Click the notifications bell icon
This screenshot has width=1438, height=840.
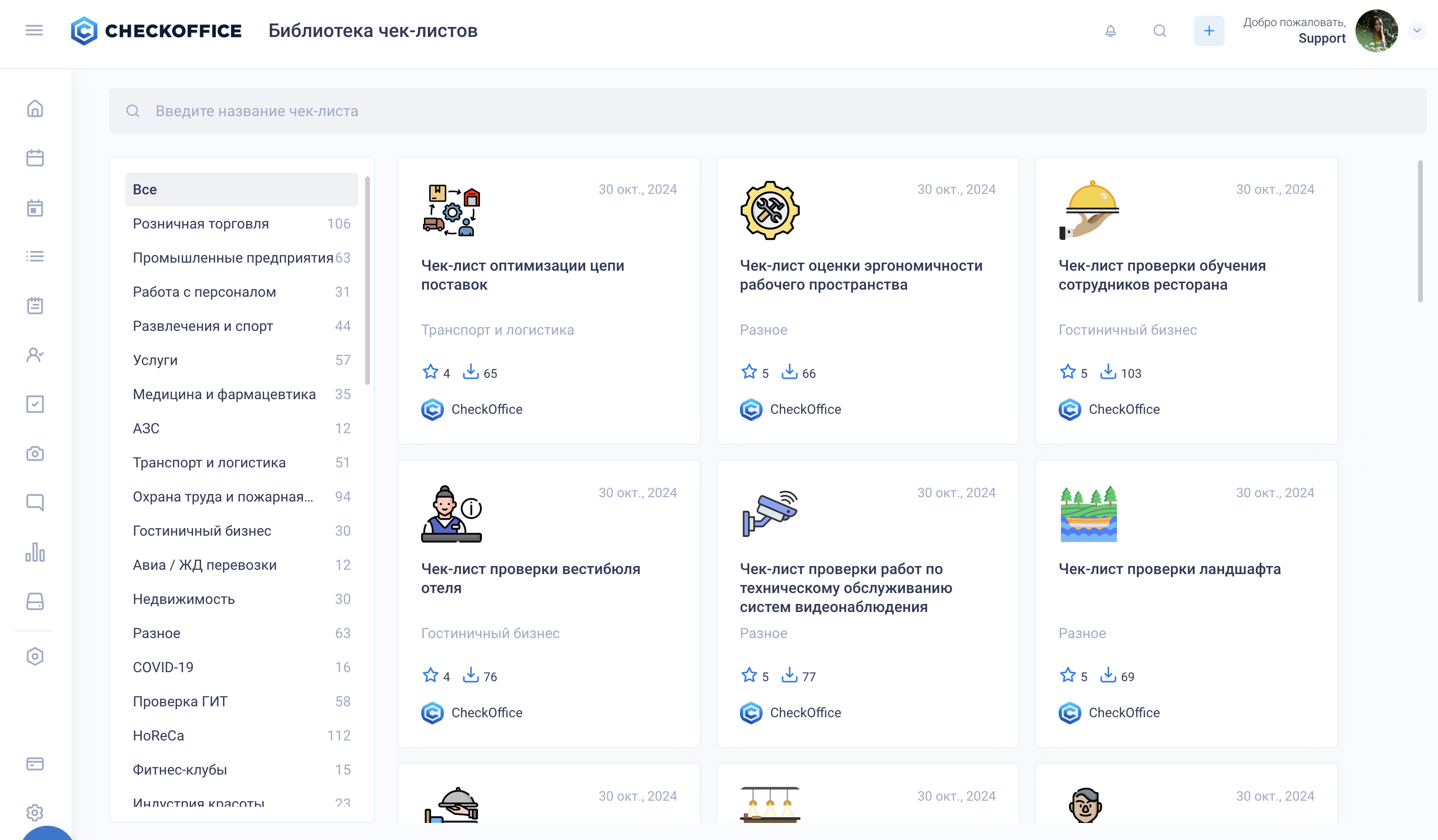pyautogui.click(x=1110, y=31)
